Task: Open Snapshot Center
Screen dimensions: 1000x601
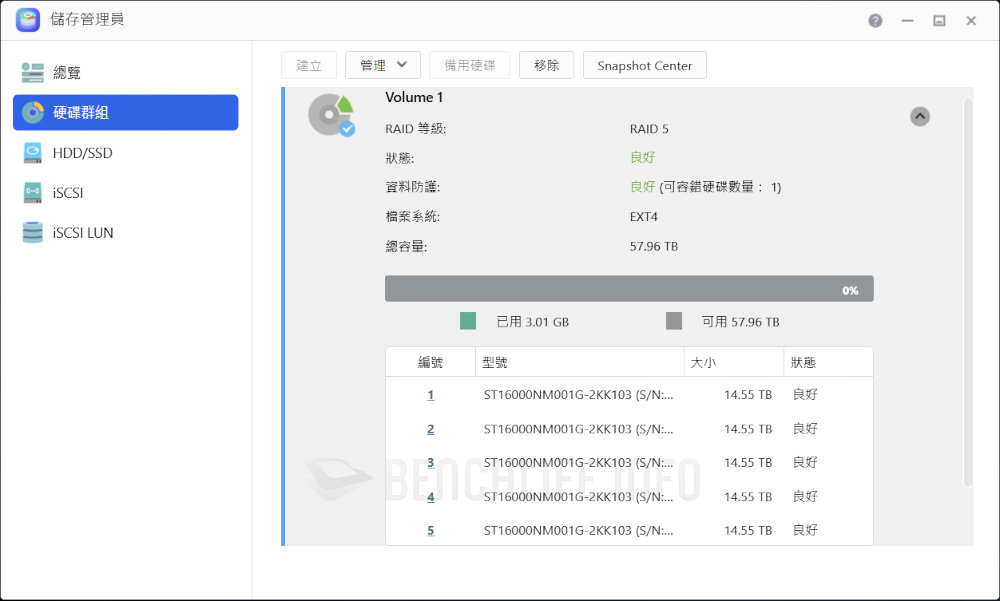Action: click(644, 65)
